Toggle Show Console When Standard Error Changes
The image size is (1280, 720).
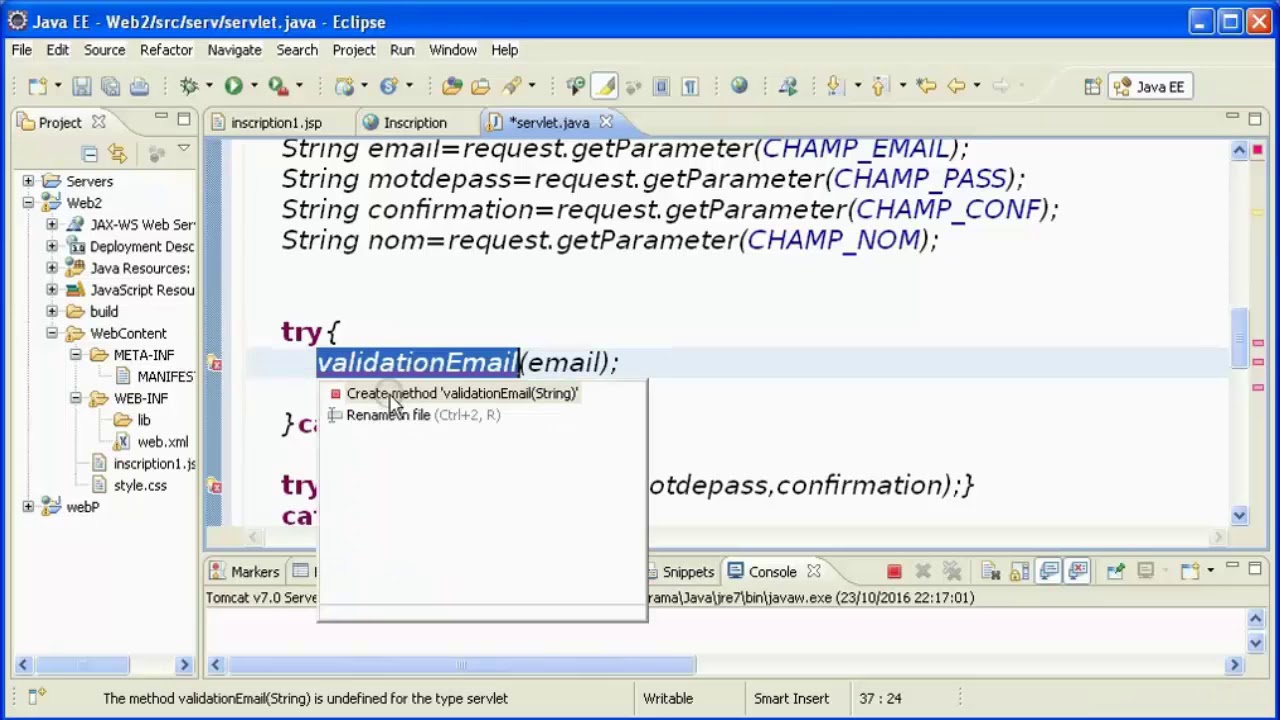click(x=1077, y=572)
